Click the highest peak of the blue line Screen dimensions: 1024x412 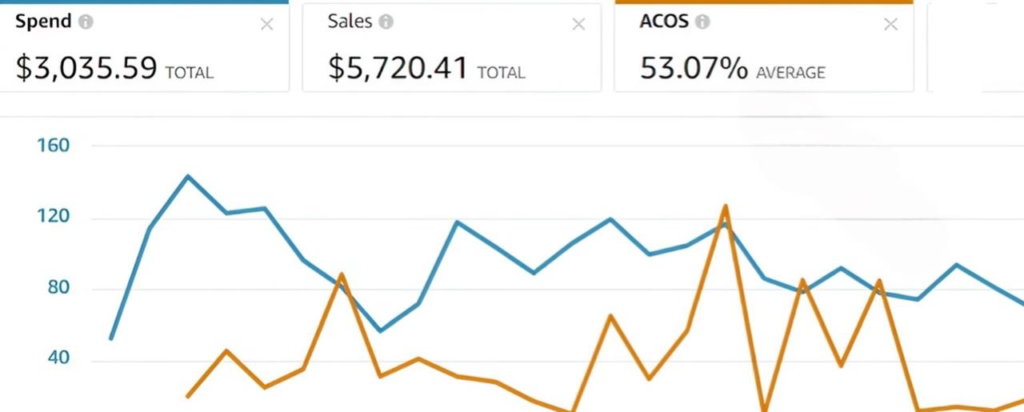[x=187, y=176]
